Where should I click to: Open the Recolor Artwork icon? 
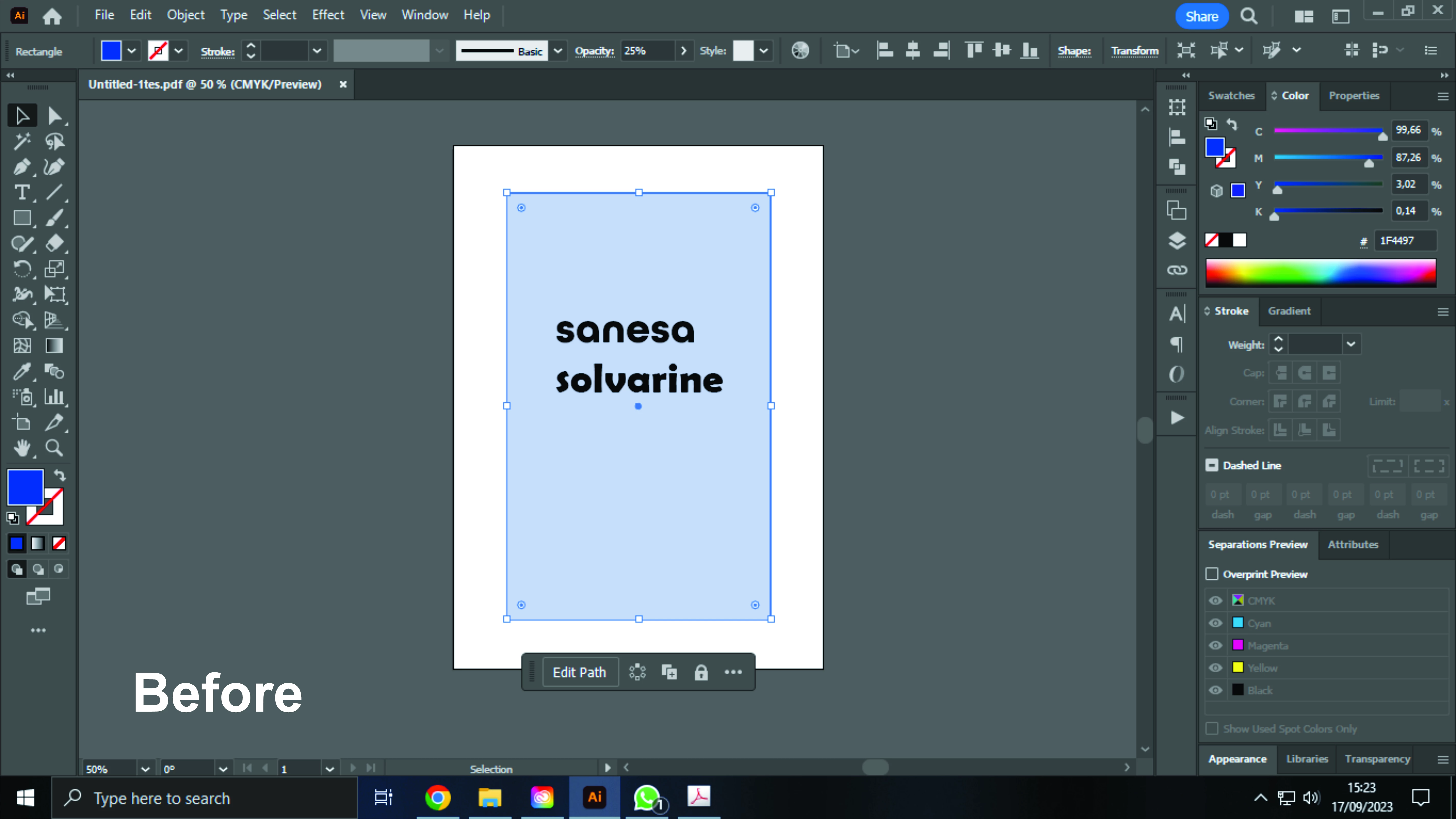click(800, 51)
